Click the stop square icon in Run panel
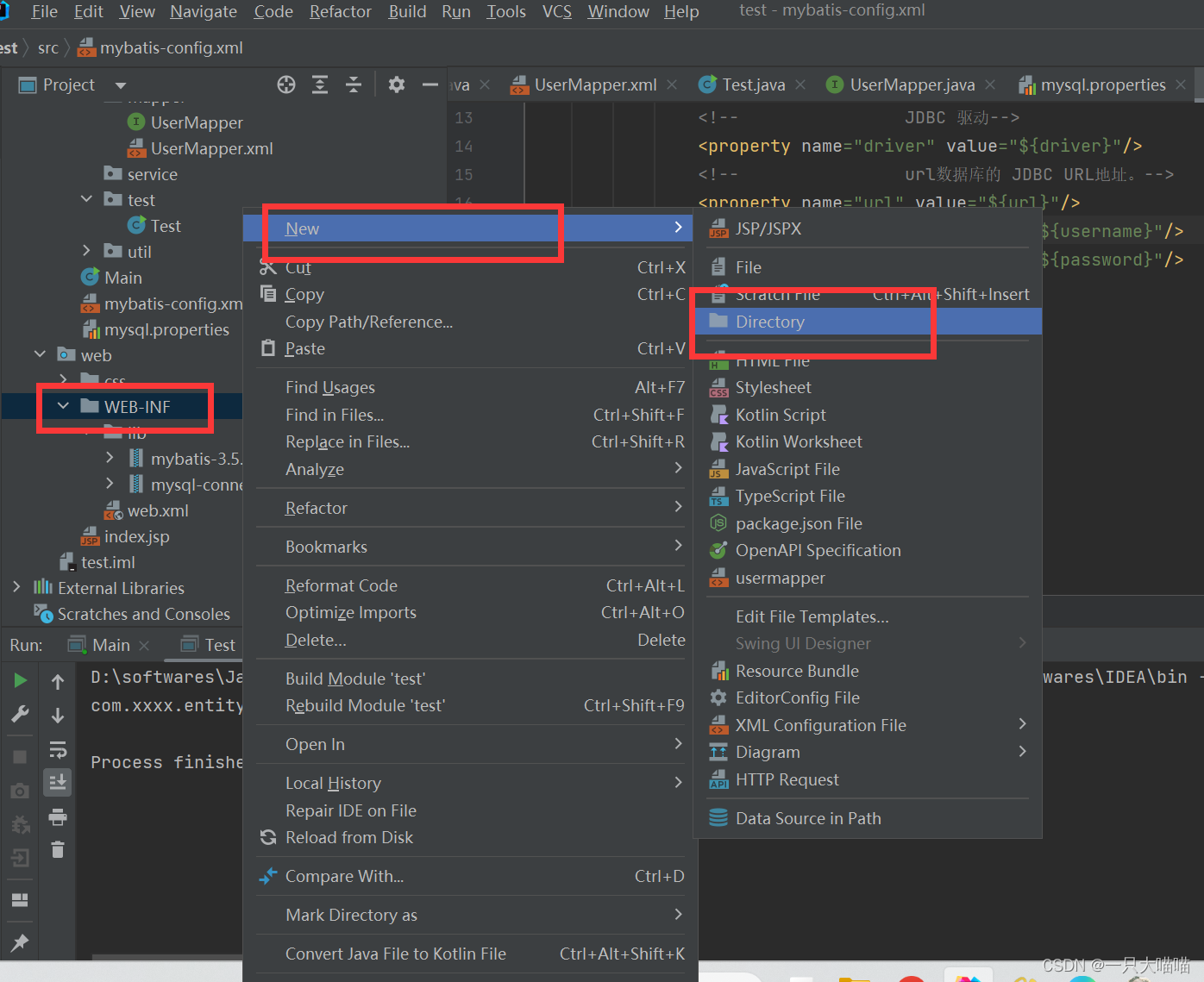1204x982 pixels. (x=20, y=757)
